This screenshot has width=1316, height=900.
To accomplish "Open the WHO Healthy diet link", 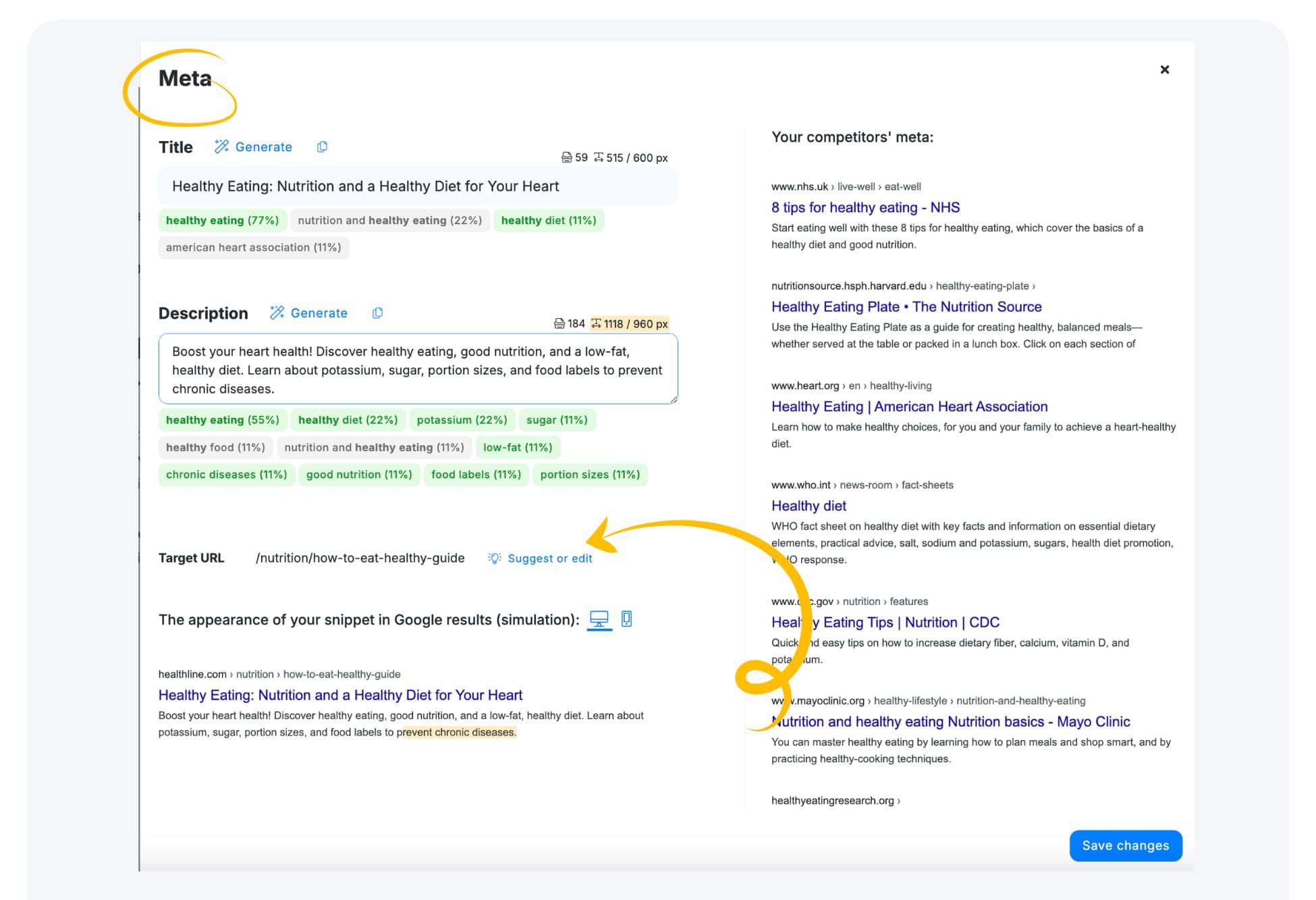I will [808, 506].
